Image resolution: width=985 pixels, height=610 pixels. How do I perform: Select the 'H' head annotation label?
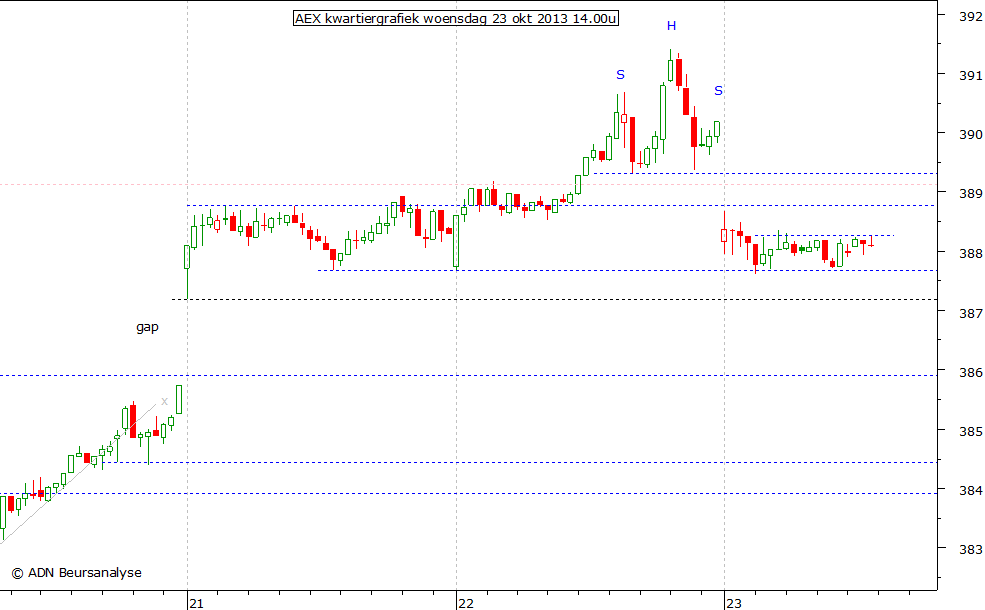[671, 26]
